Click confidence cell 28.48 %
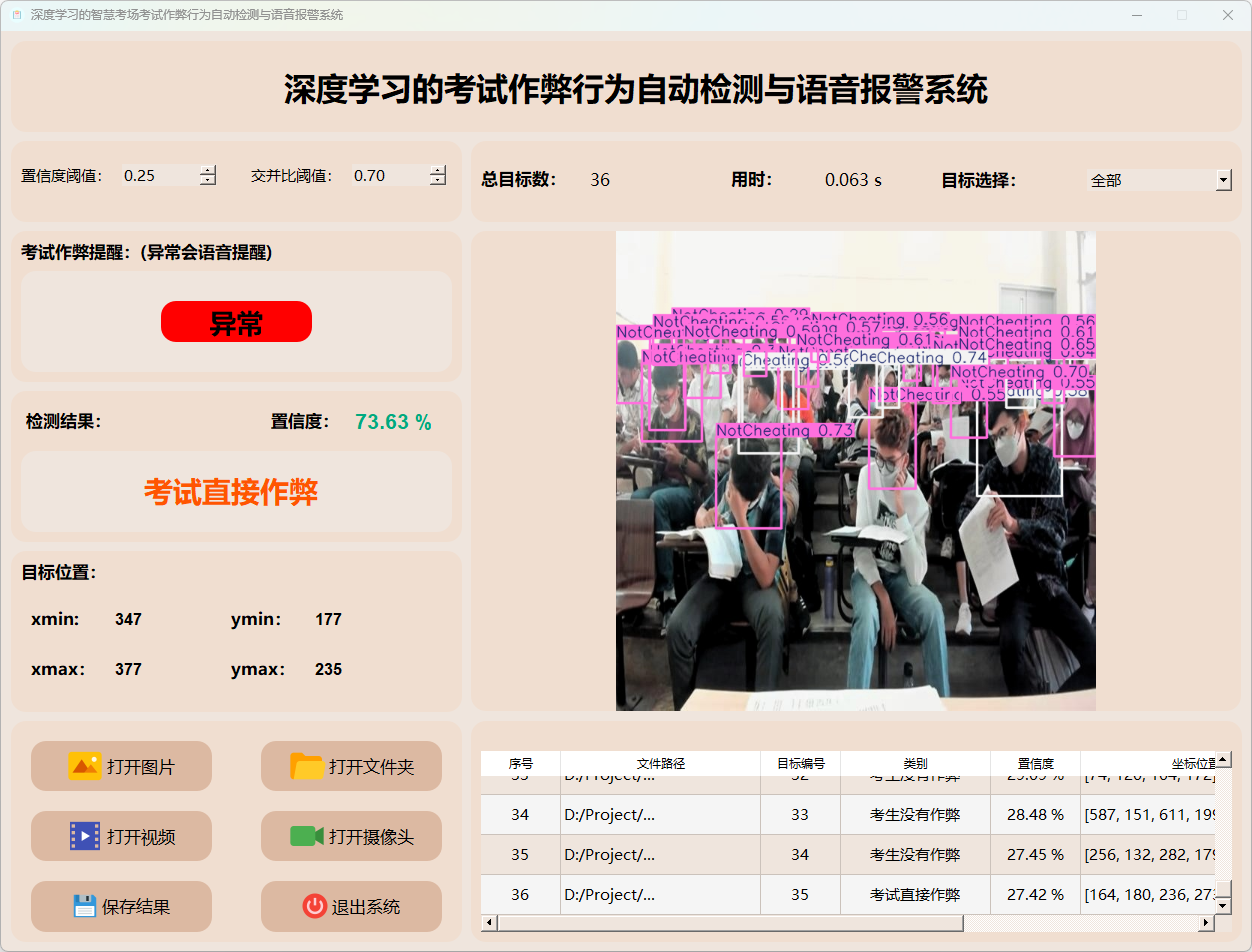The height and width of the screenshot is (952, 1252). point(1035,815)
